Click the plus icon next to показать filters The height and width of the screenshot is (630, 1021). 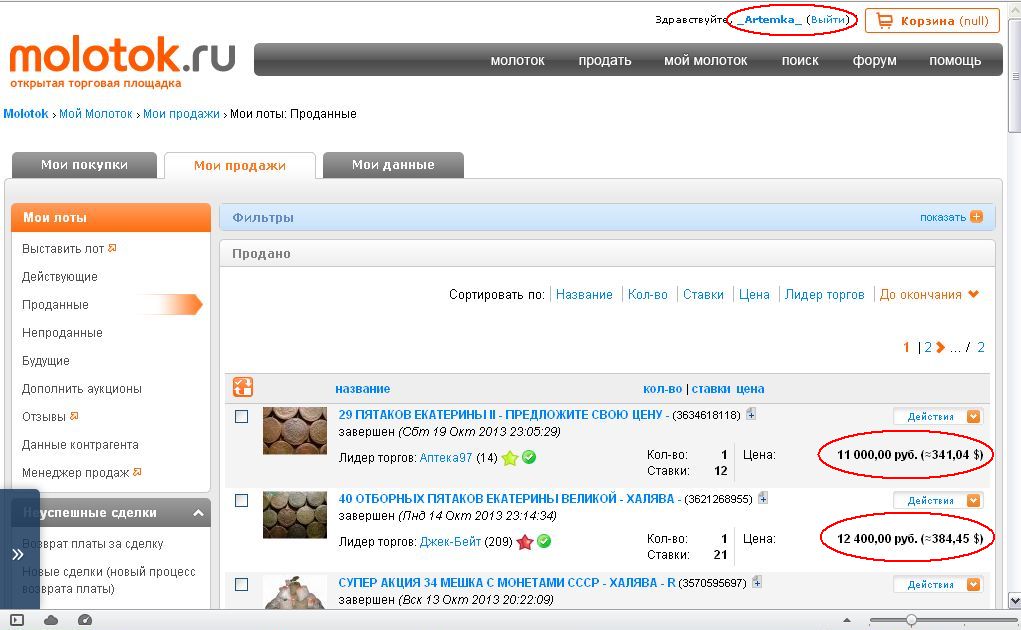[976, 217]
